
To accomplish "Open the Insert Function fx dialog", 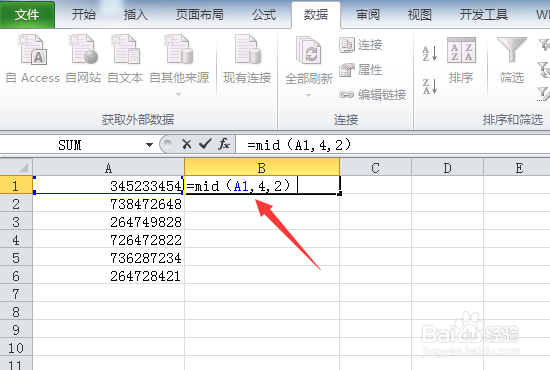I will pos(223,144).
